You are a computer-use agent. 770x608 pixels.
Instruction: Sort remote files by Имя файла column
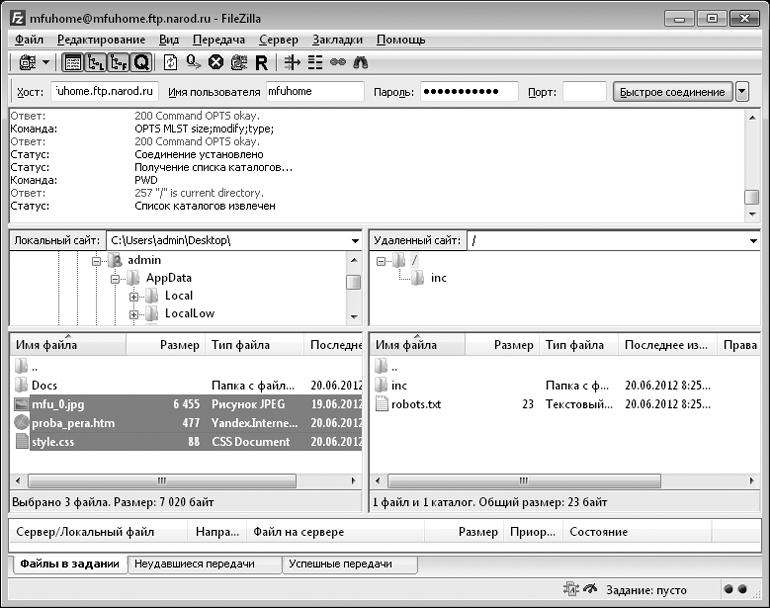[416, 345]
